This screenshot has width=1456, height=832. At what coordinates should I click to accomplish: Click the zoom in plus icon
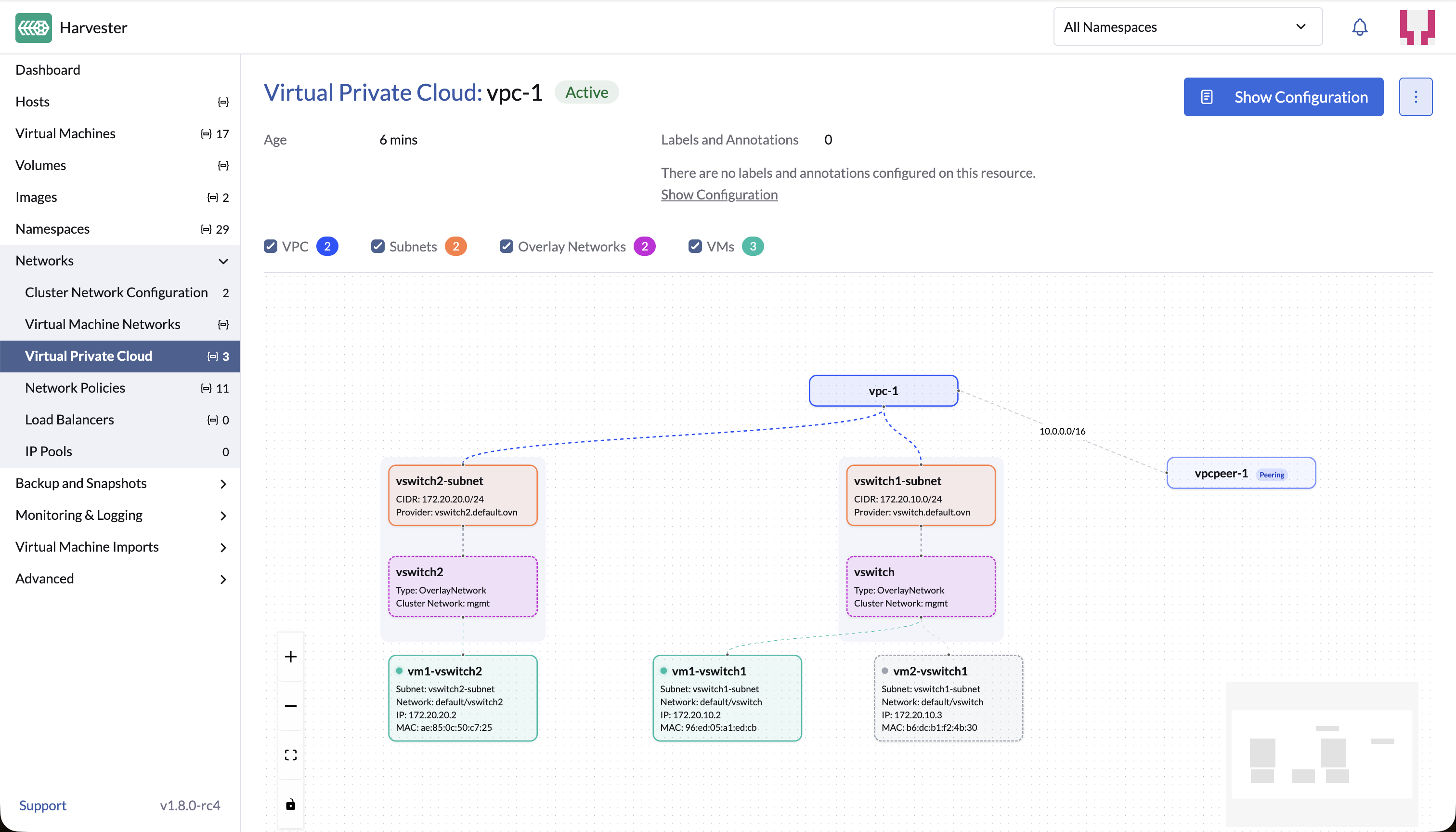click(291, 657)
